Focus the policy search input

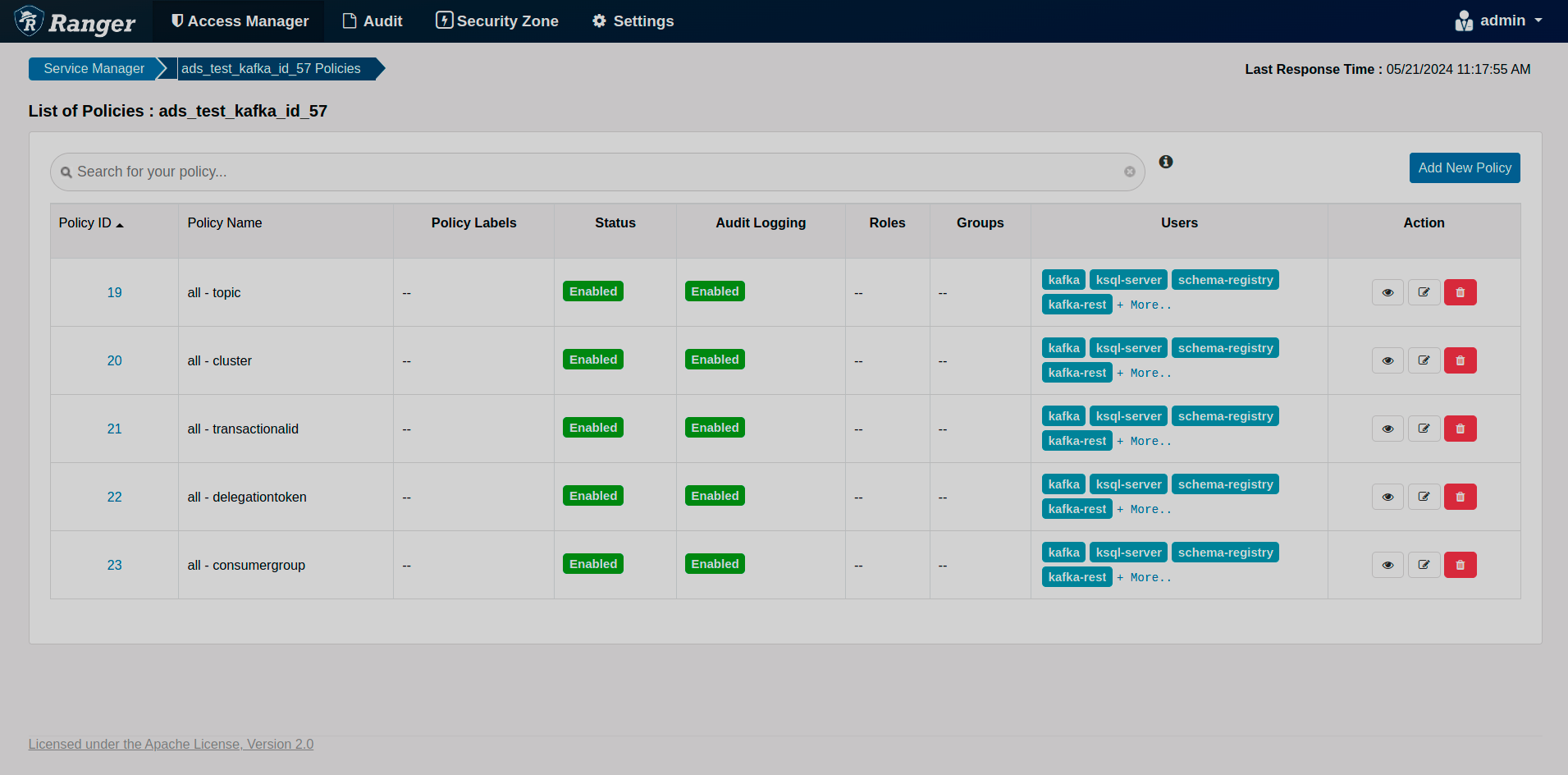pos(597,172)
